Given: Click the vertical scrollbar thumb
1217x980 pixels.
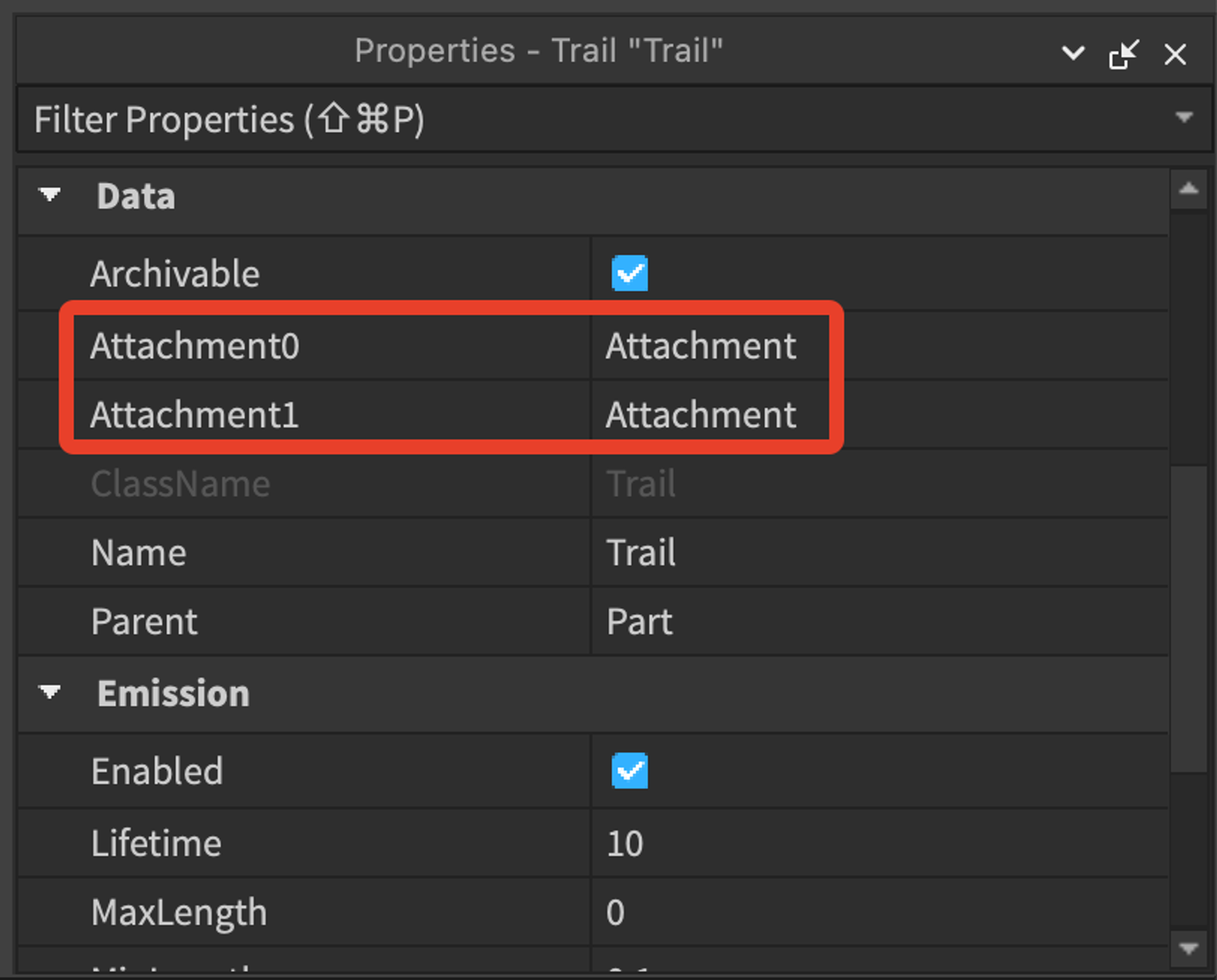Looking at the screenshot, I should (x=1189, y=619).
